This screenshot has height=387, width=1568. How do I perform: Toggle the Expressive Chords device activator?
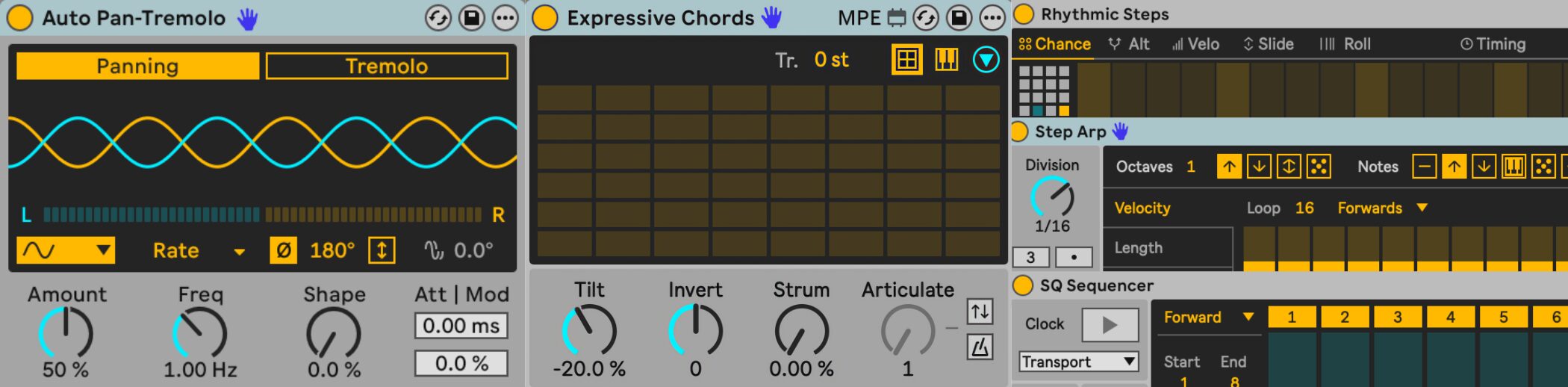coord(545,17)
